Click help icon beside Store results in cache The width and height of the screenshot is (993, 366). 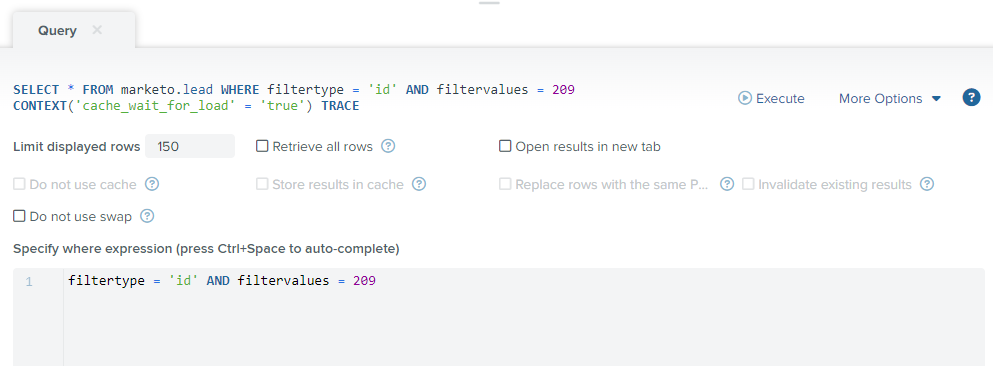click(419, 184)
